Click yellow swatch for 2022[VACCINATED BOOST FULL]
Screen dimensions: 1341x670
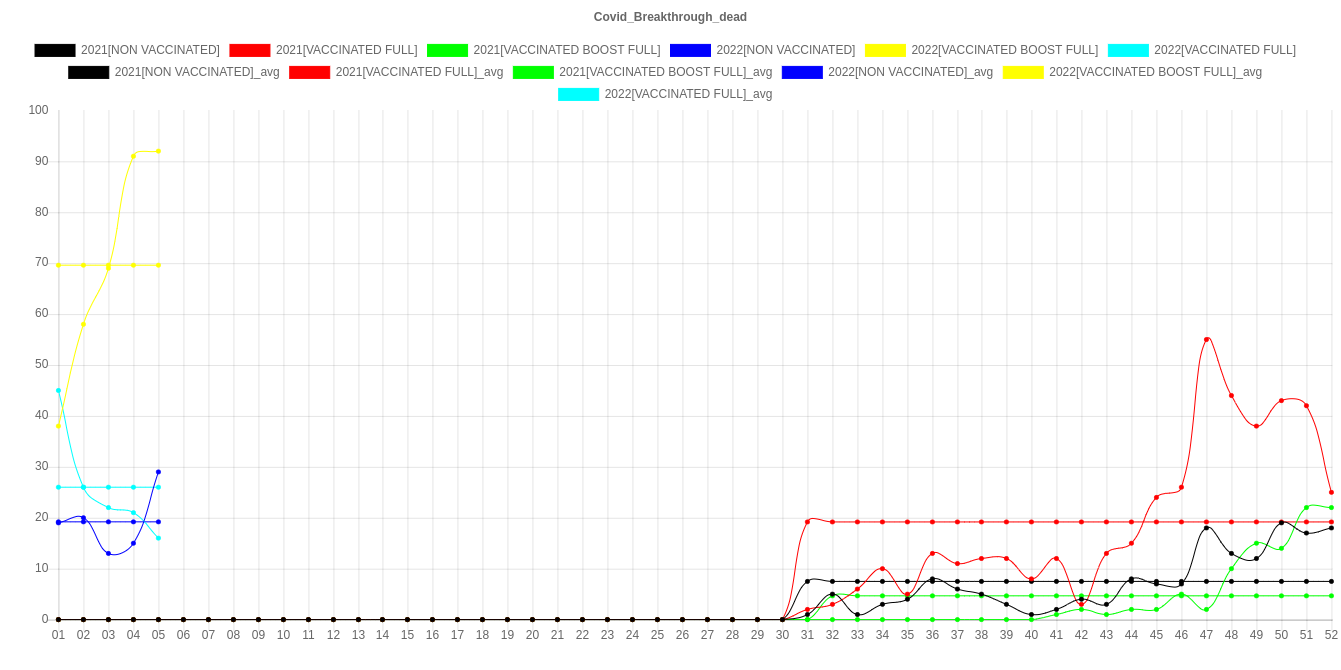pyautogui.click(x=885, y=50)
